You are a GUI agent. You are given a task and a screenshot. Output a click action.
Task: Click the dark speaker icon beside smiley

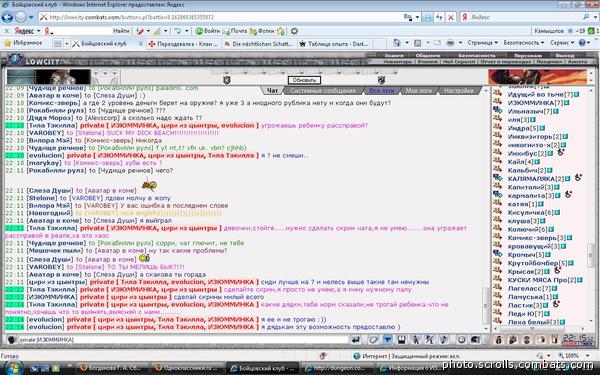pyautogui.click(x=475, y=339)
